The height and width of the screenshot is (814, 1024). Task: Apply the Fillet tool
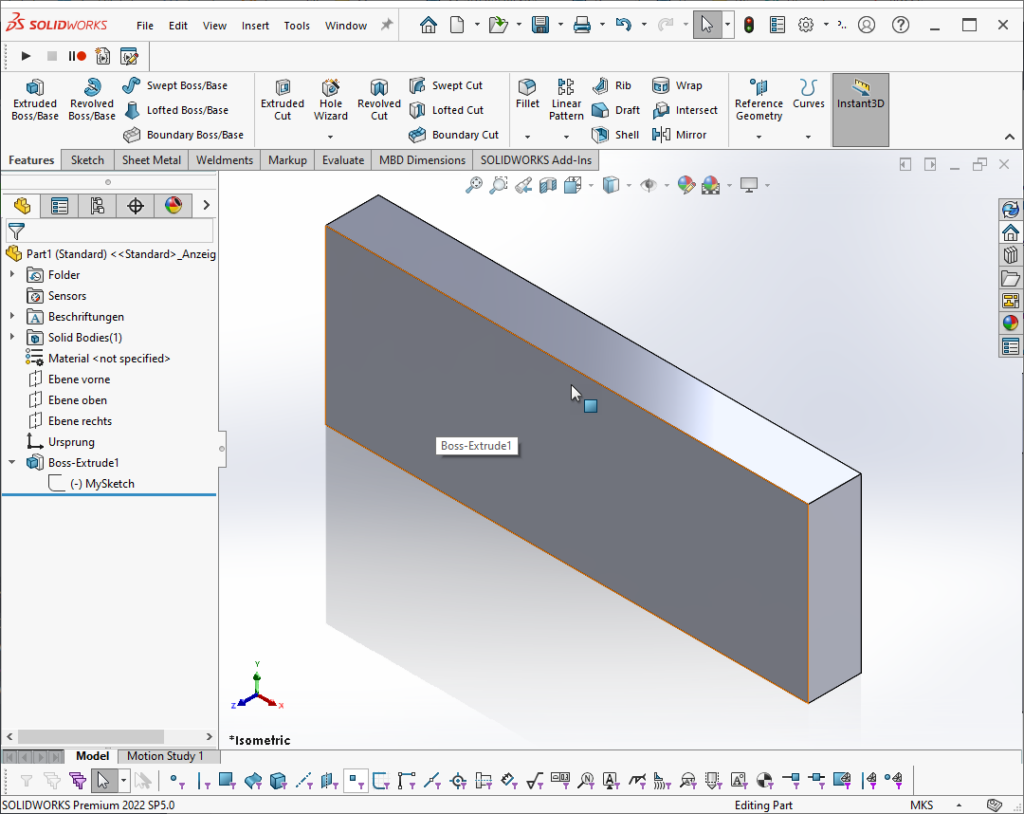click(527, 93)
